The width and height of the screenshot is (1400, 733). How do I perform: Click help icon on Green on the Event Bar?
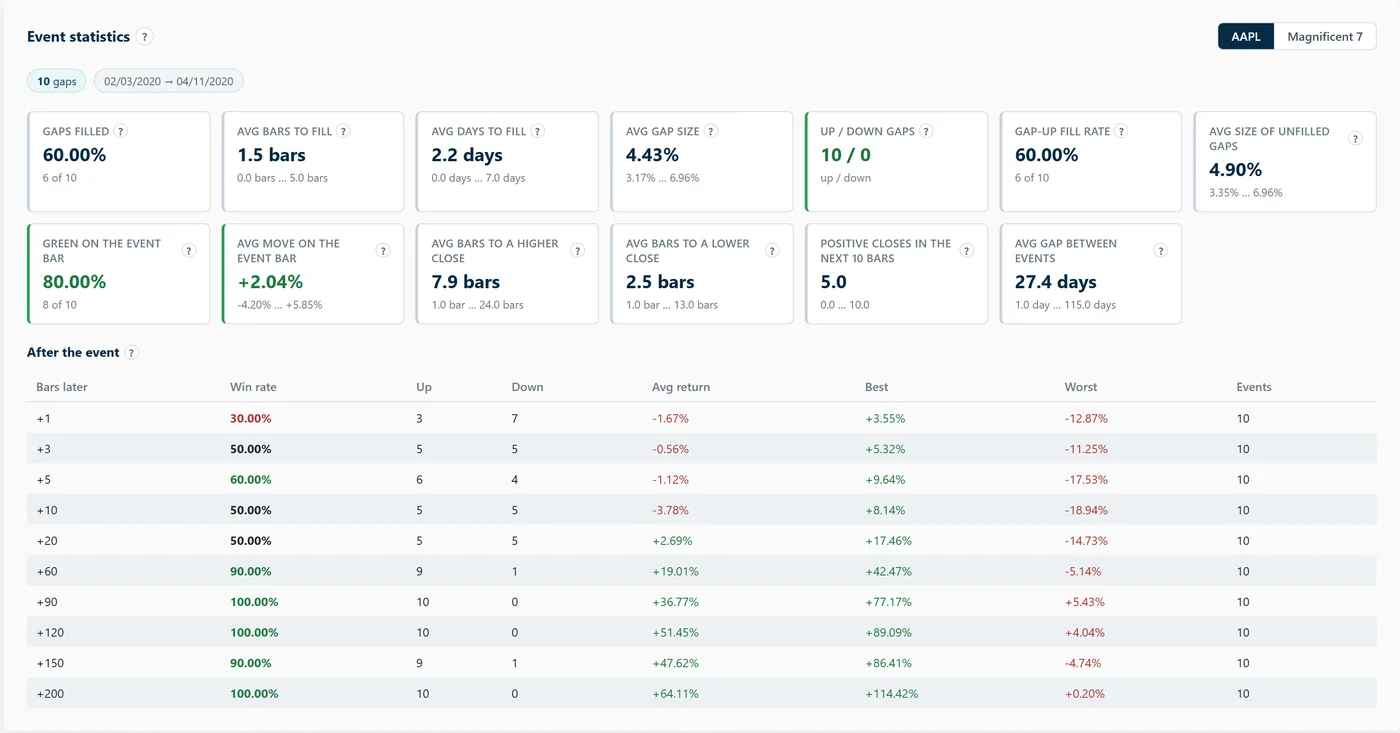(188, 251)
